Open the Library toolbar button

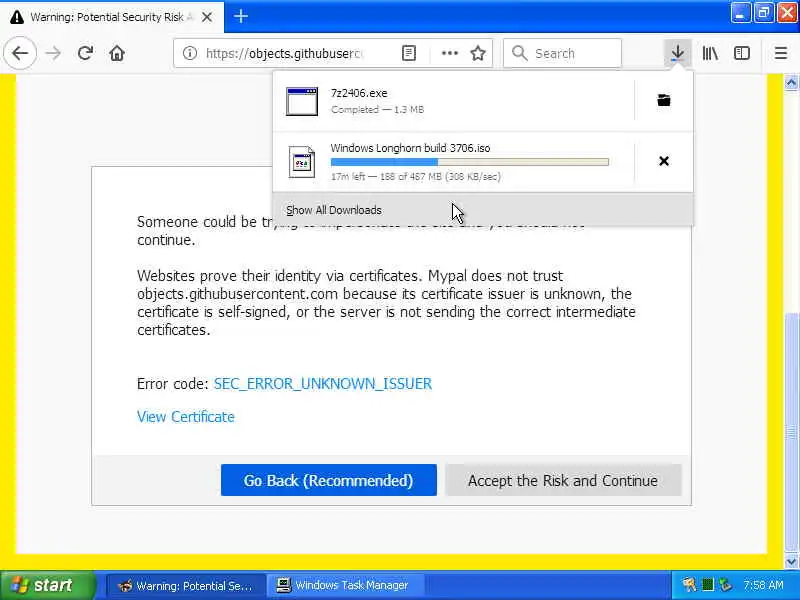[710, 53]
